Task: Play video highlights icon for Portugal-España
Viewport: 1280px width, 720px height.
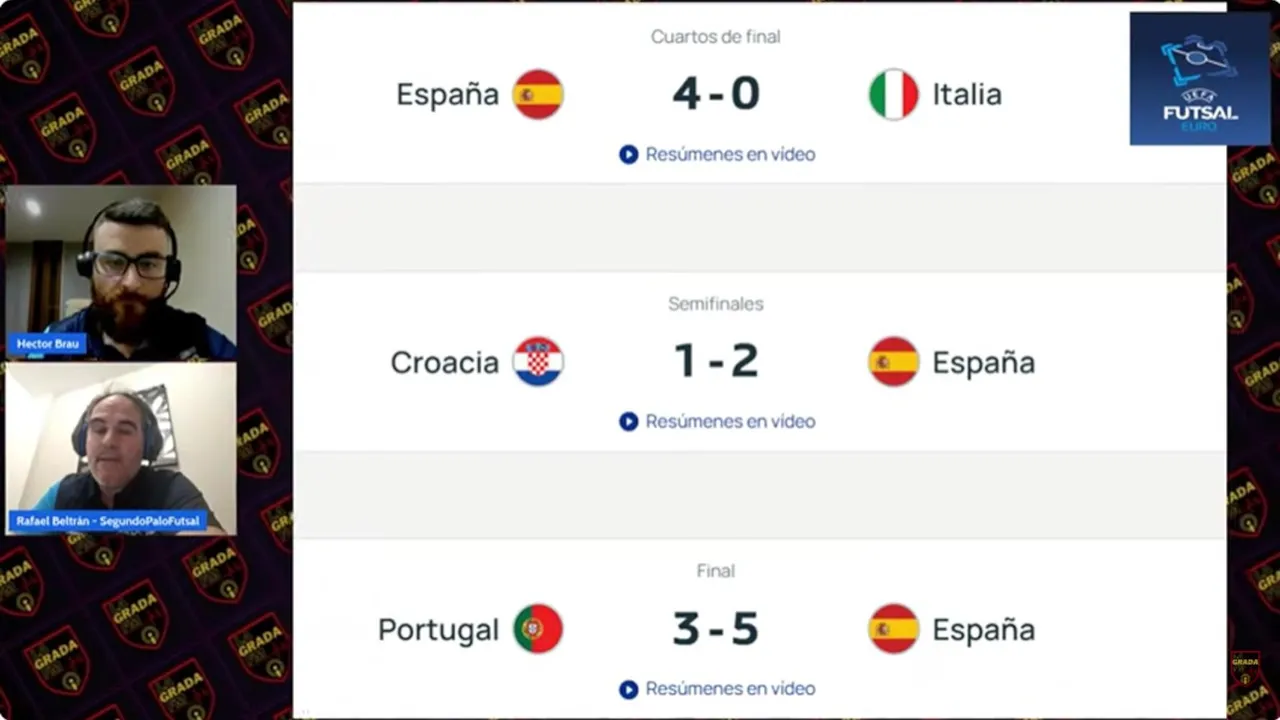Action: click(628, 689)
